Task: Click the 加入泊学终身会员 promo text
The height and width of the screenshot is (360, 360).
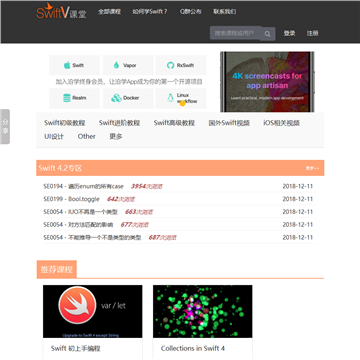Action: coord(129,82)
